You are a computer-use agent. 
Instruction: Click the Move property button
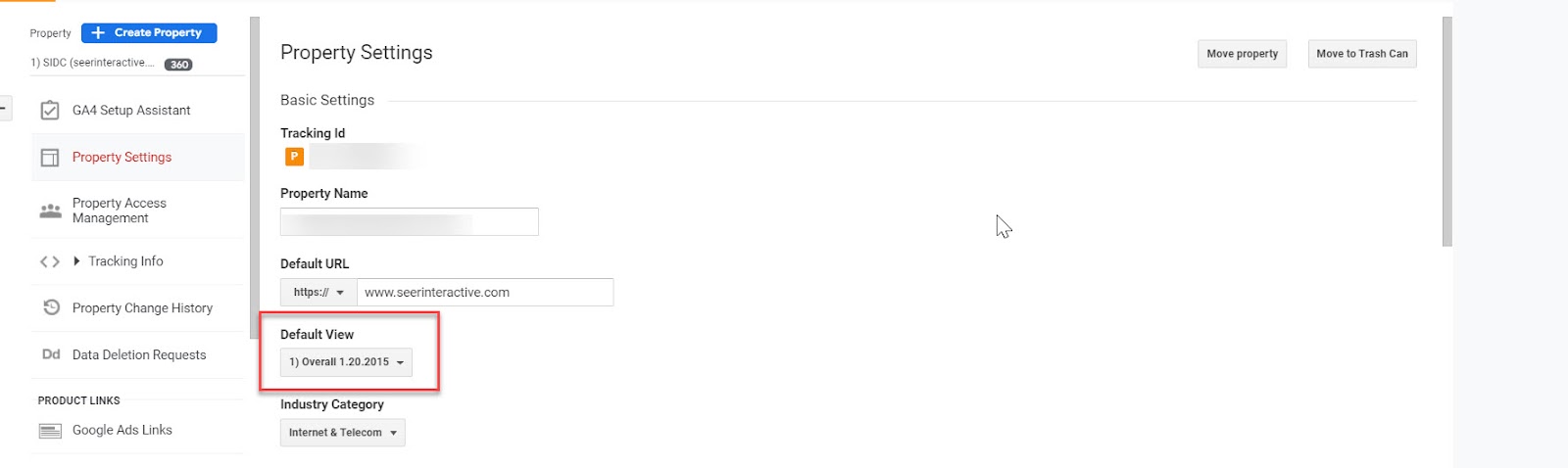pyautogui.click(x=1242, y=54)
